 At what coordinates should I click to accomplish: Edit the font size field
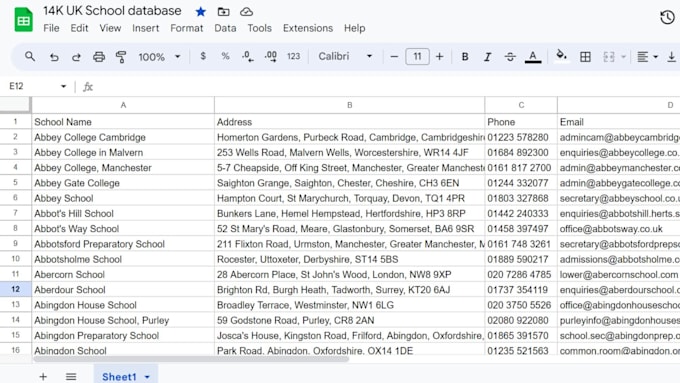pos(417,57)
